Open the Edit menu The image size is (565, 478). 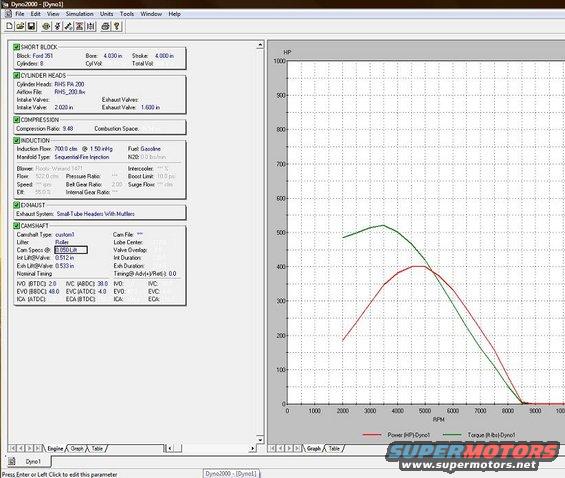pos(35,14)
